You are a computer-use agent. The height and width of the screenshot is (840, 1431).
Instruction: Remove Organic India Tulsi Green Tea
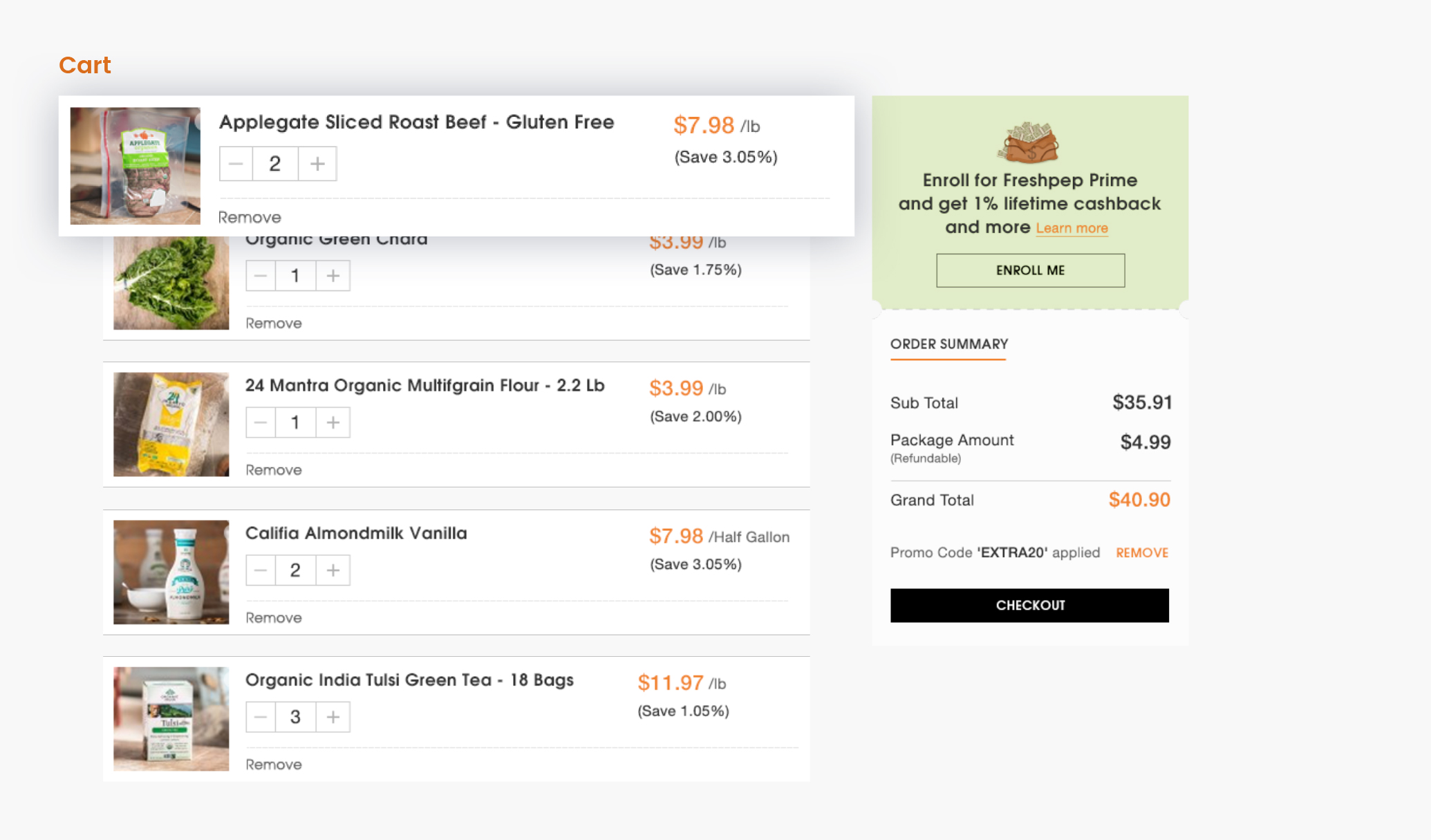(x=274, y=764)
